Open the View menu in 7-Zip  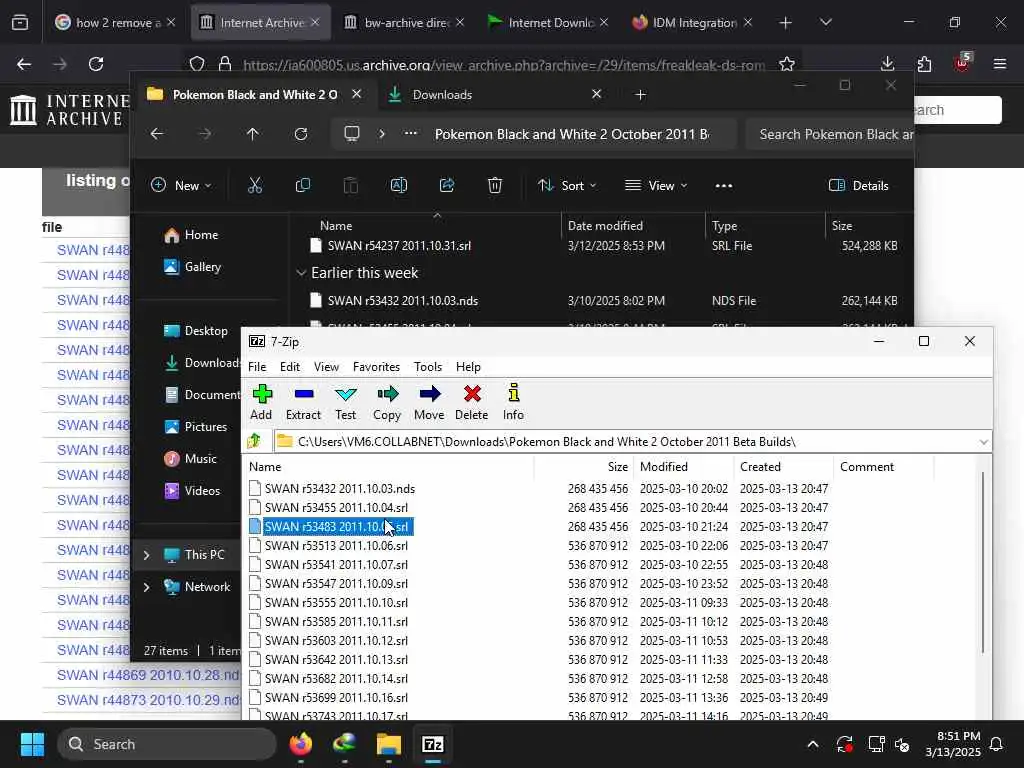(x=326, y=366)
